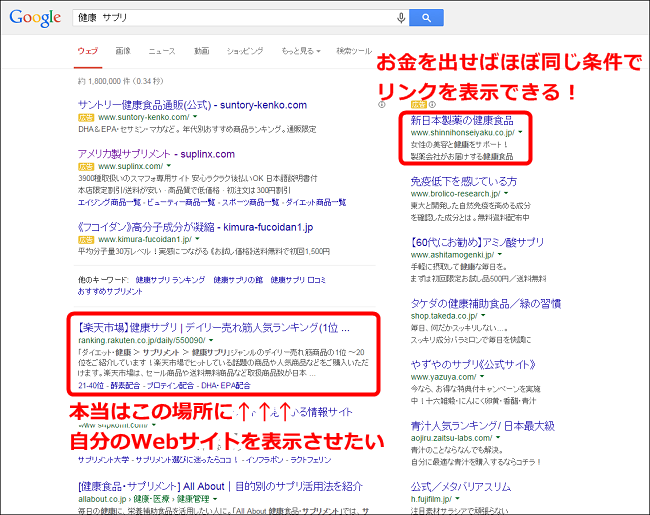Expand arrow next to ranking.rakuten.co.jp URL
Viewport: 650px width, 515px height.
(x=211, y=340)
